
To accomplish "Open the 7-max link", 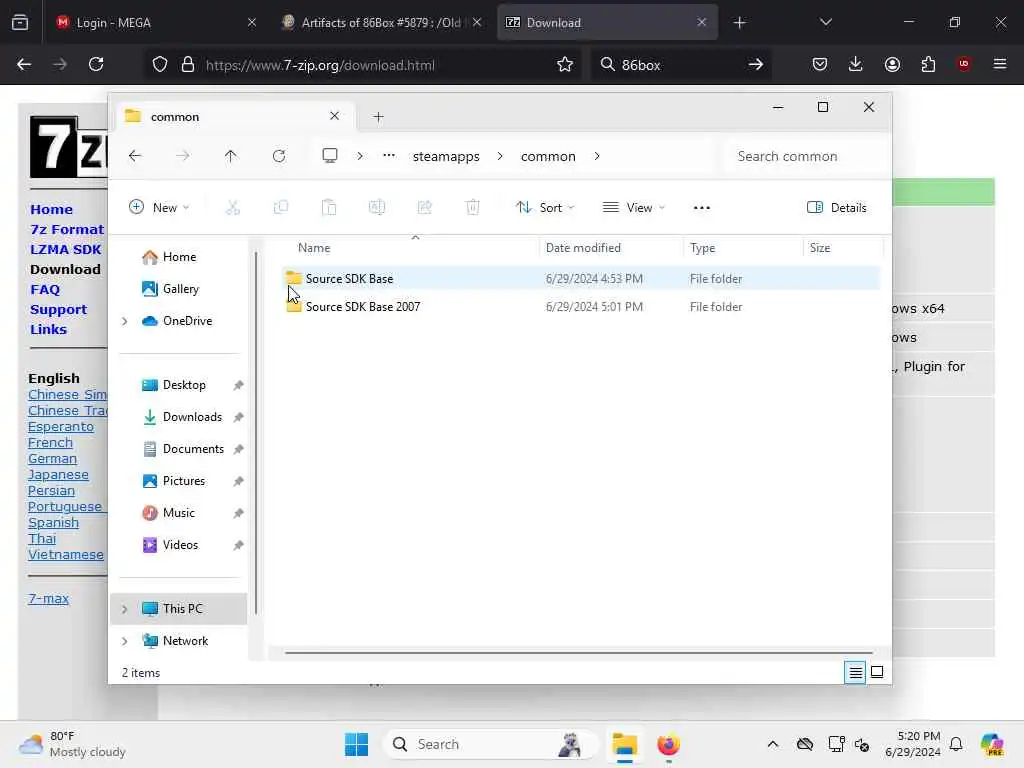I will coord(48,598).
